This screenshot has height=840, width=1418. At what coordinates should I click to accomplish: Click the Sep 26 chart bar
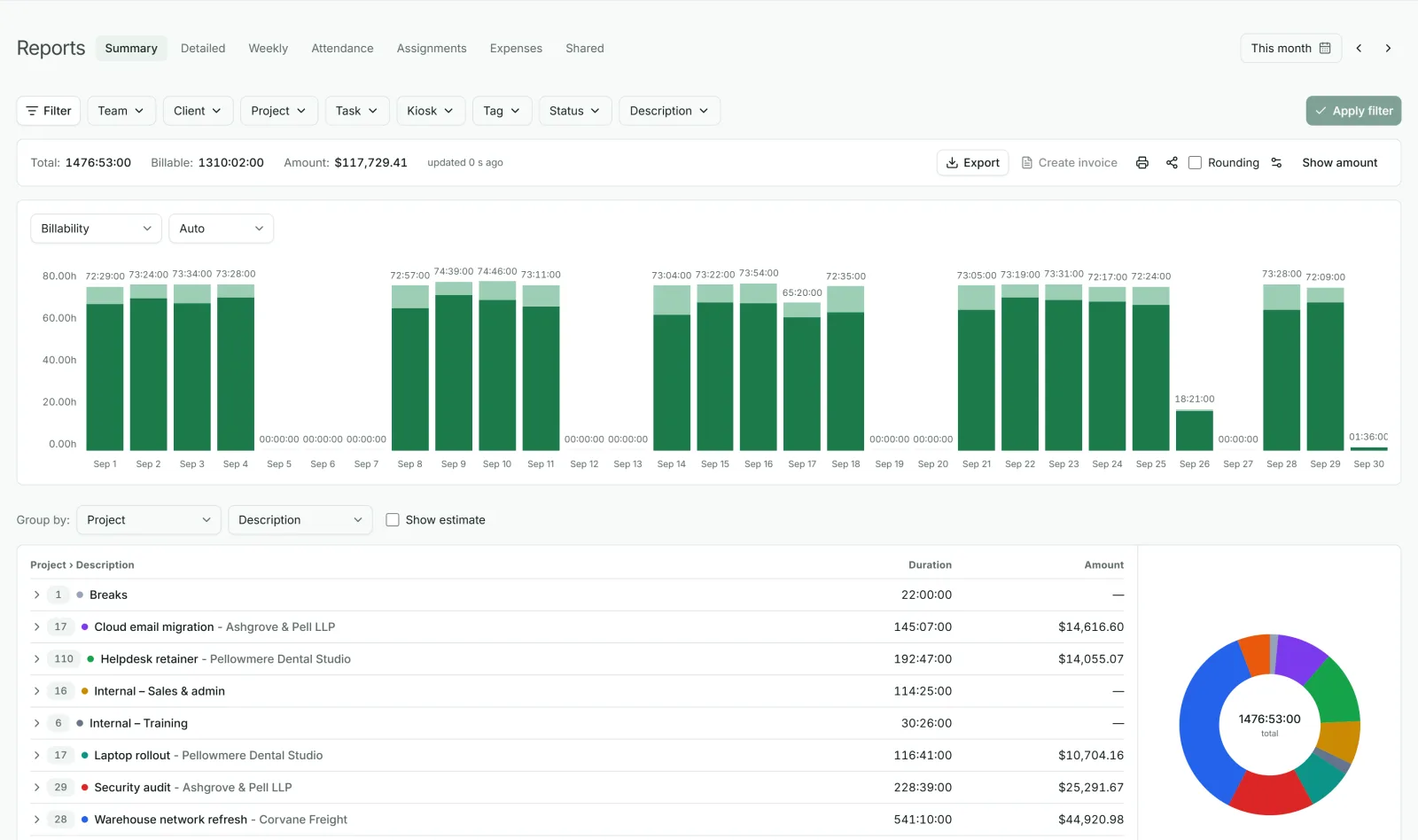(x=1194, y=431)
